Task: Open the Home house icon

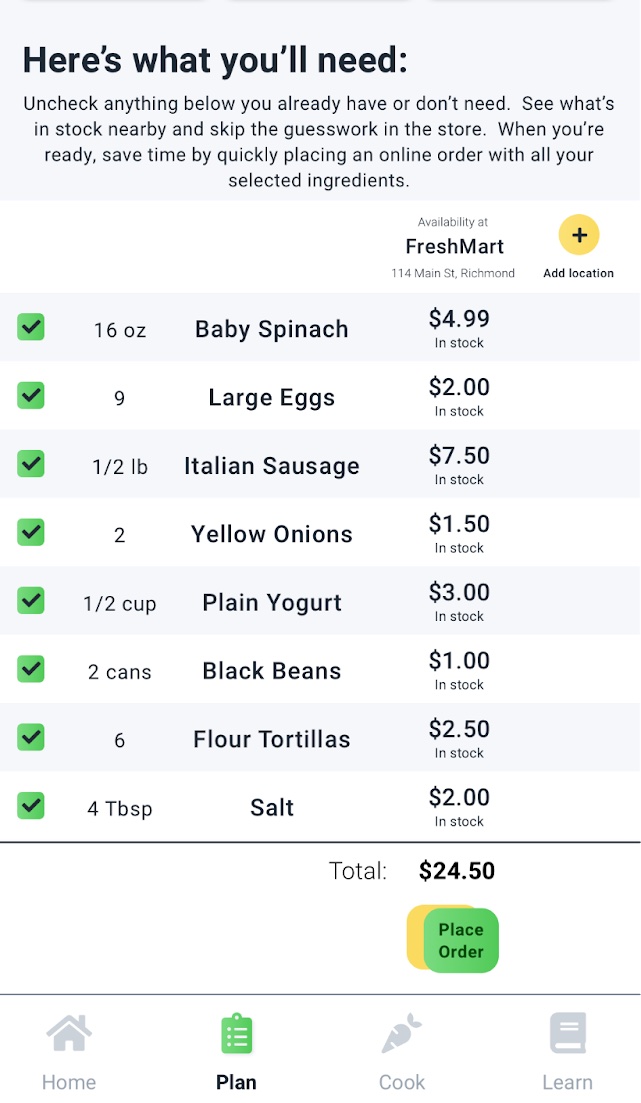Action: pos(69,1033)
